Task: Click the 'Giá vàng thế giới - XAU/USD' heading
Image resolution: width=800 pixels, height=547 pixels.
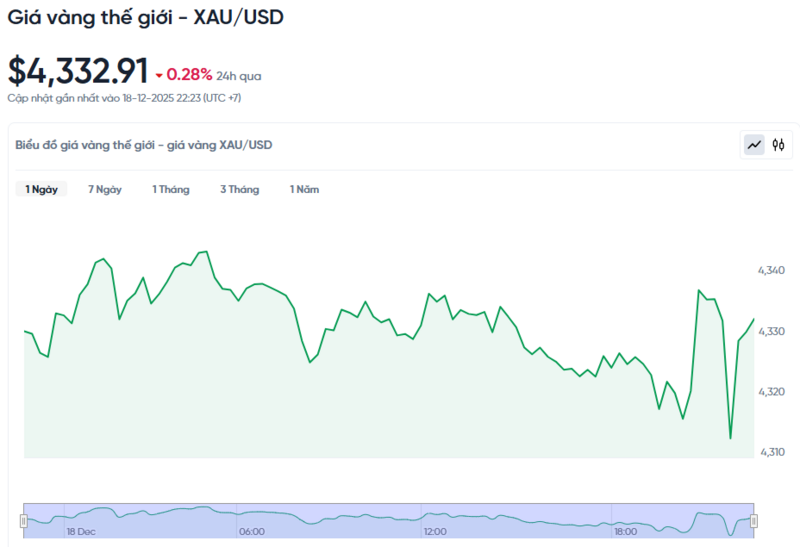Action: click(x=145, y=18)
